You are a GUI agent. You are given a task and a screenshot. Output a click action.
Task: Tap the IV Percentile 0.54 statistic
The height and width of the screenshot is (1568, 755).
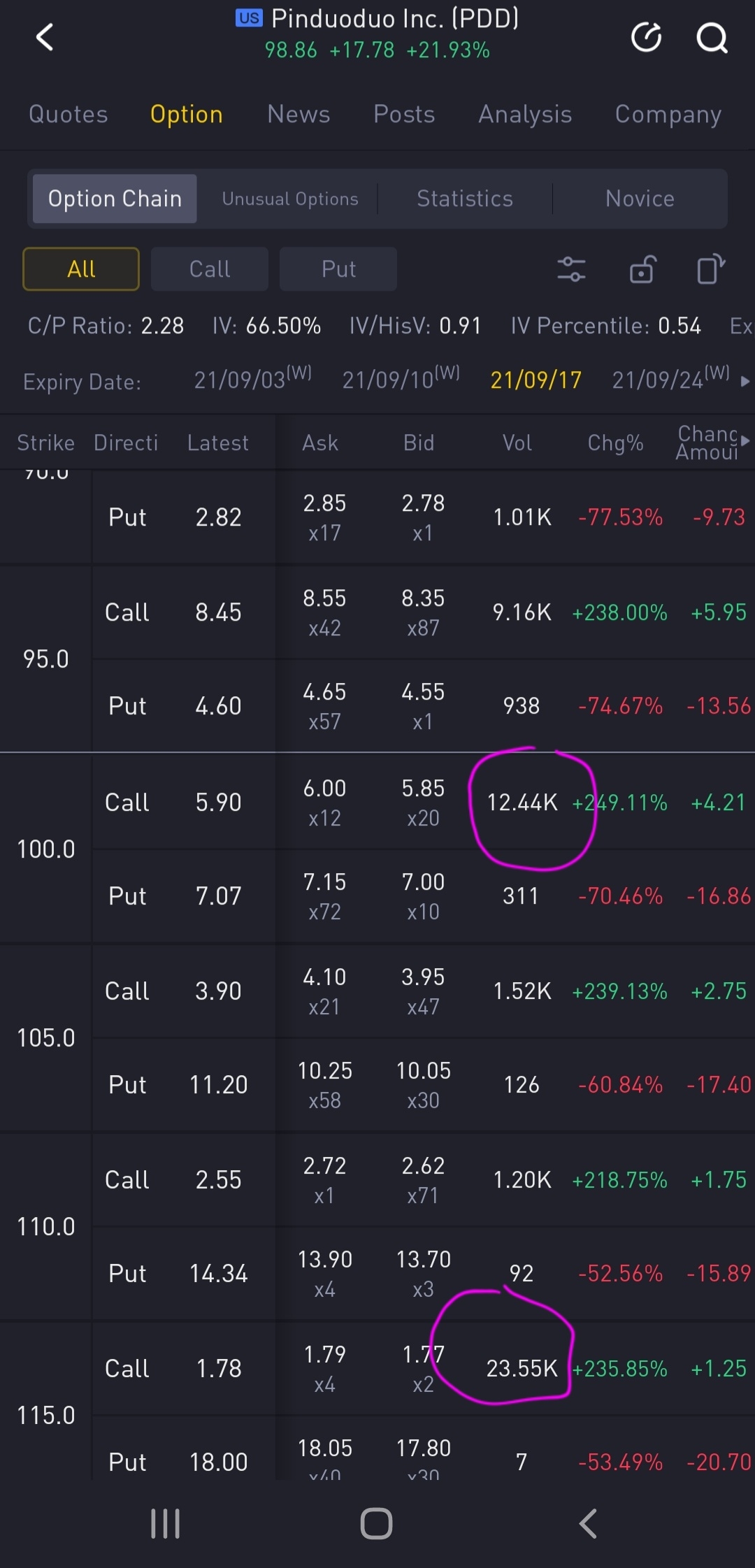tap(605, 326)
